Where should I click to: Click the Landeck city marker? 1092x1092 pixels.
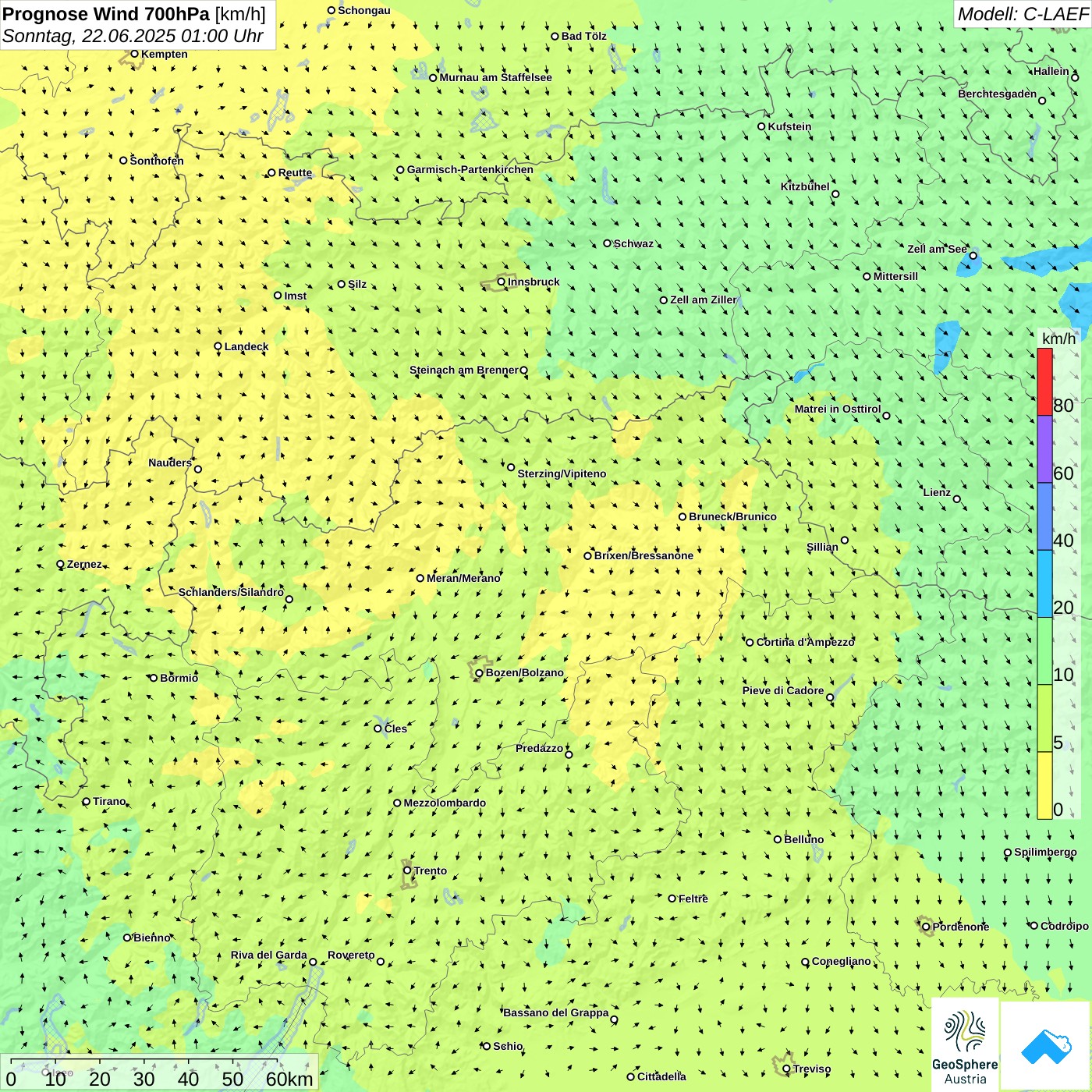(x=218, y=346)
